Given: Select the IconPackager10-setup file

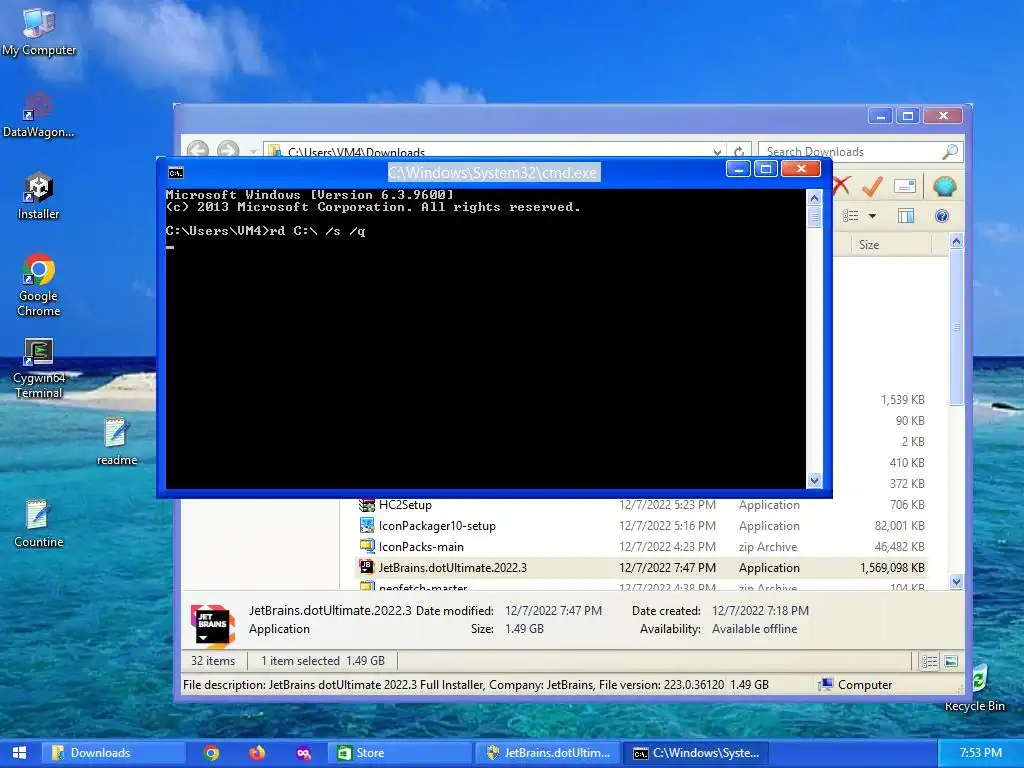Looking at the screenshot, I should pos(642,526).
